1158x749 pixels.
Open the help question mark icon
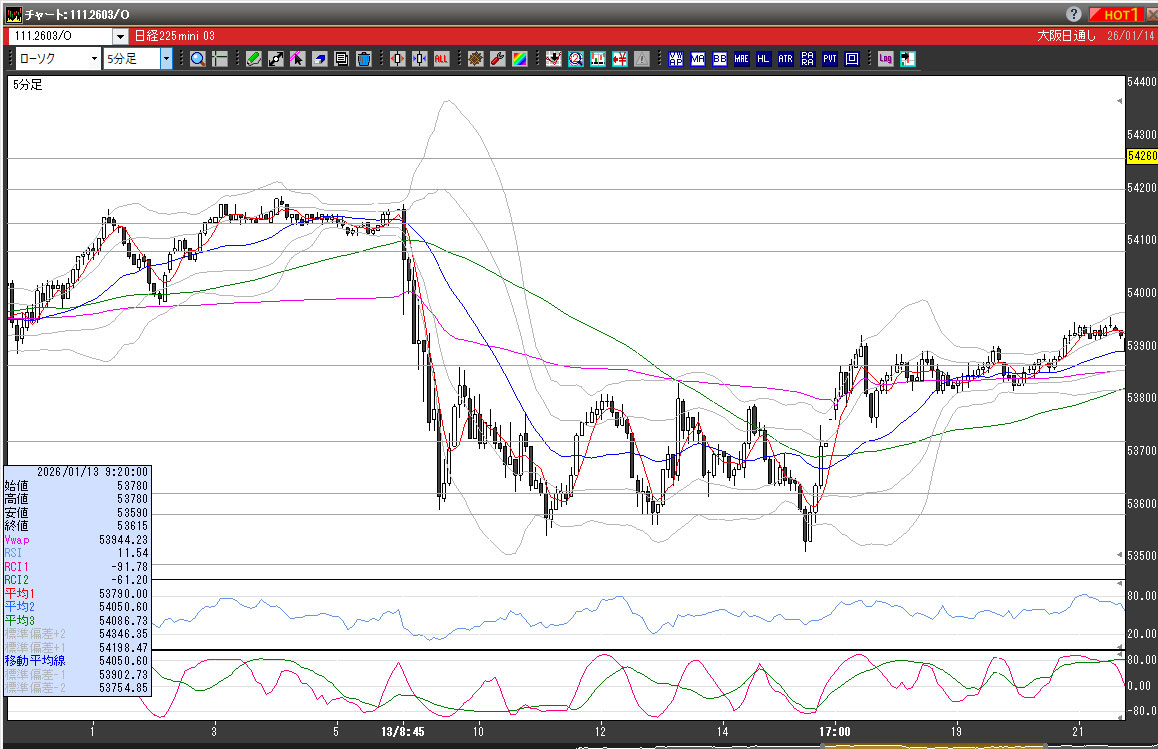(1074, 14)
